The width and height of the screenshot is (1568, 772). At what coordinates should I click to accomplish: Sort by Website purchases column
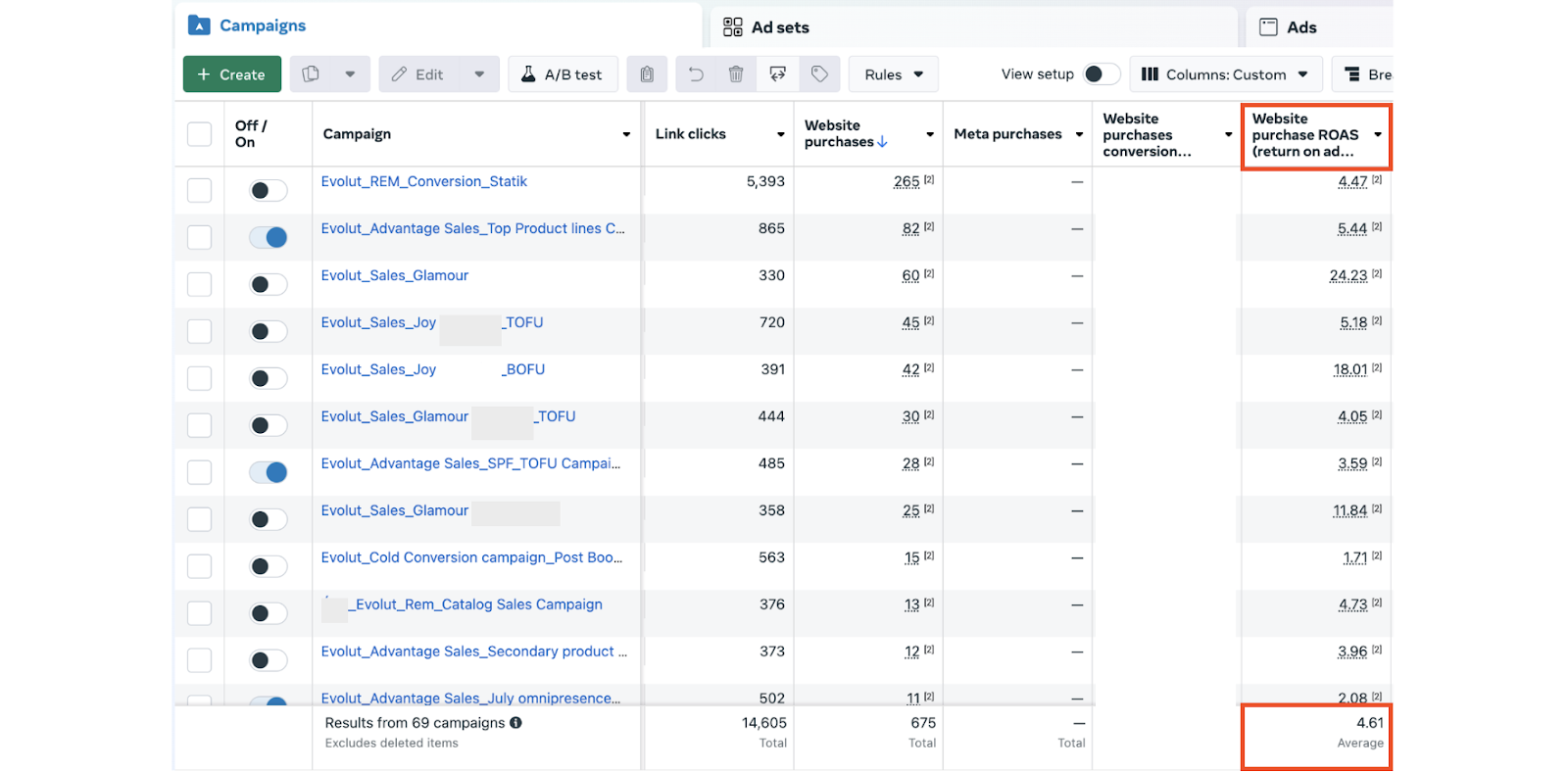846,134
